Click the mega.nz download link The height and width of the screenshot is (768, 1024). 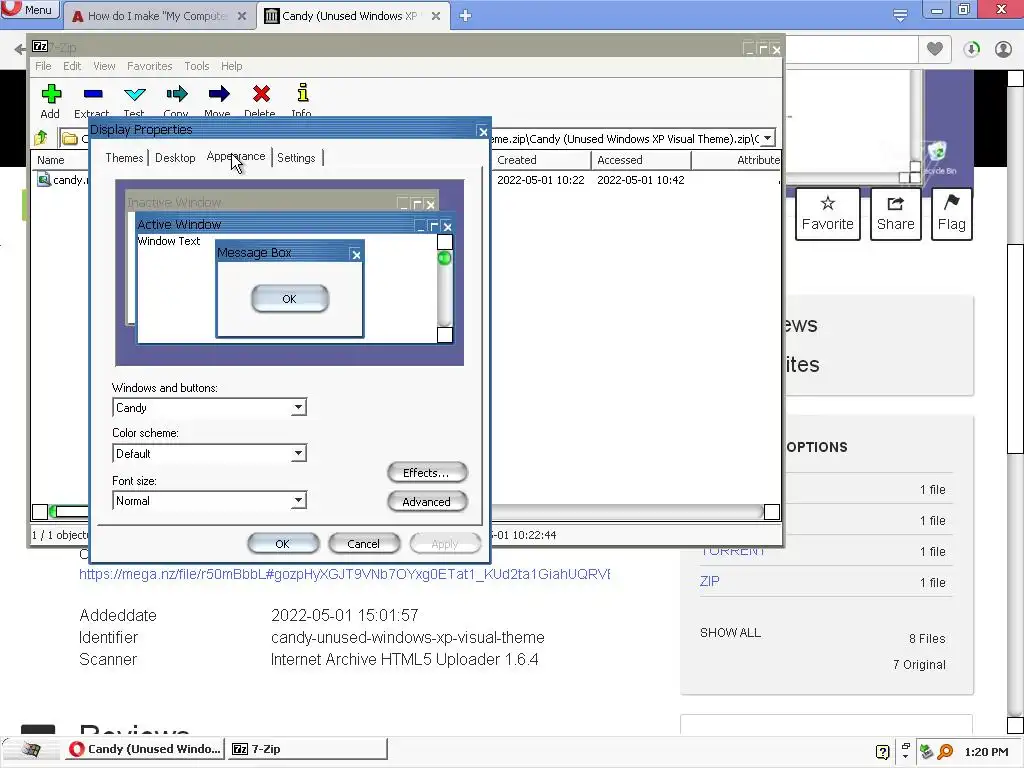345,574
